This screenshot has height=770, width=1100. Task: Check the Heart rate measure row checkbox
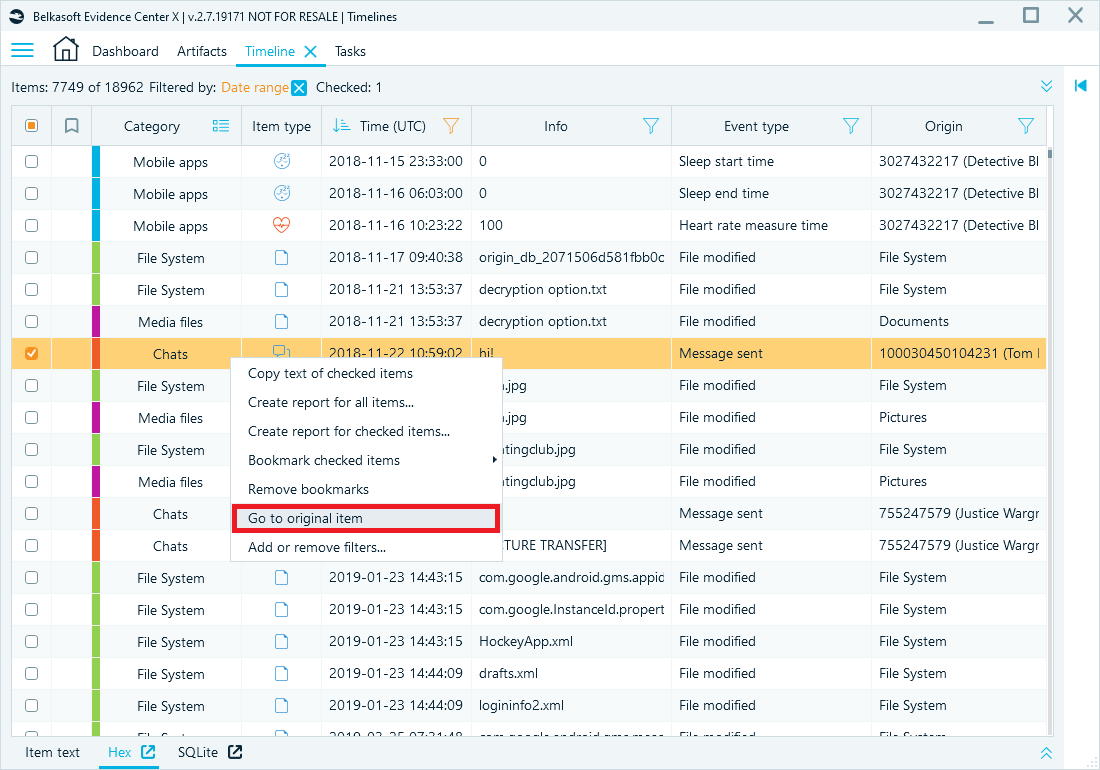(x=32, y=226)
